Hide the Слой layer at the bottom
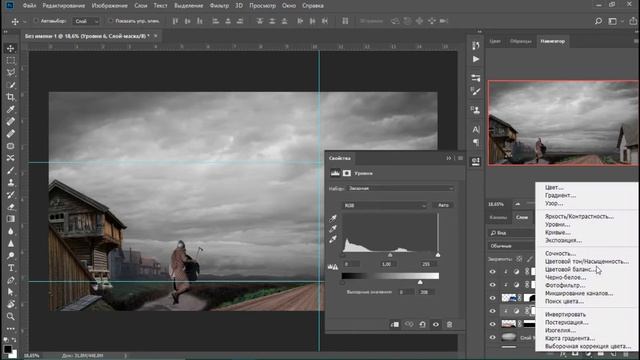Viewport: 640px width, 360px height. [493, 337]
